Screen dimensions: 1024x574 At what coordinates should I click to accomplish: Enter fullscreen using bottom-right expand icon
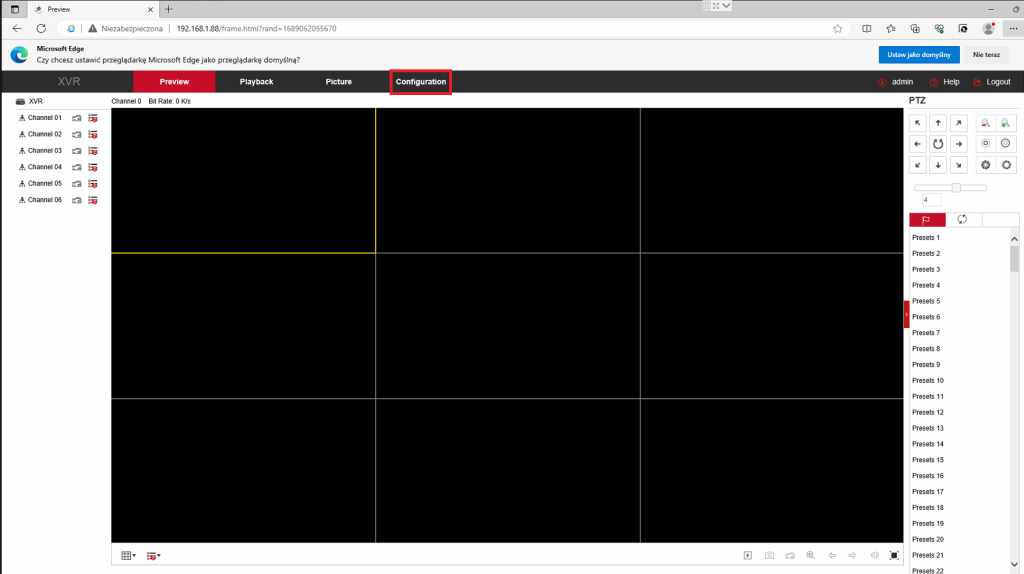(894, 555)
